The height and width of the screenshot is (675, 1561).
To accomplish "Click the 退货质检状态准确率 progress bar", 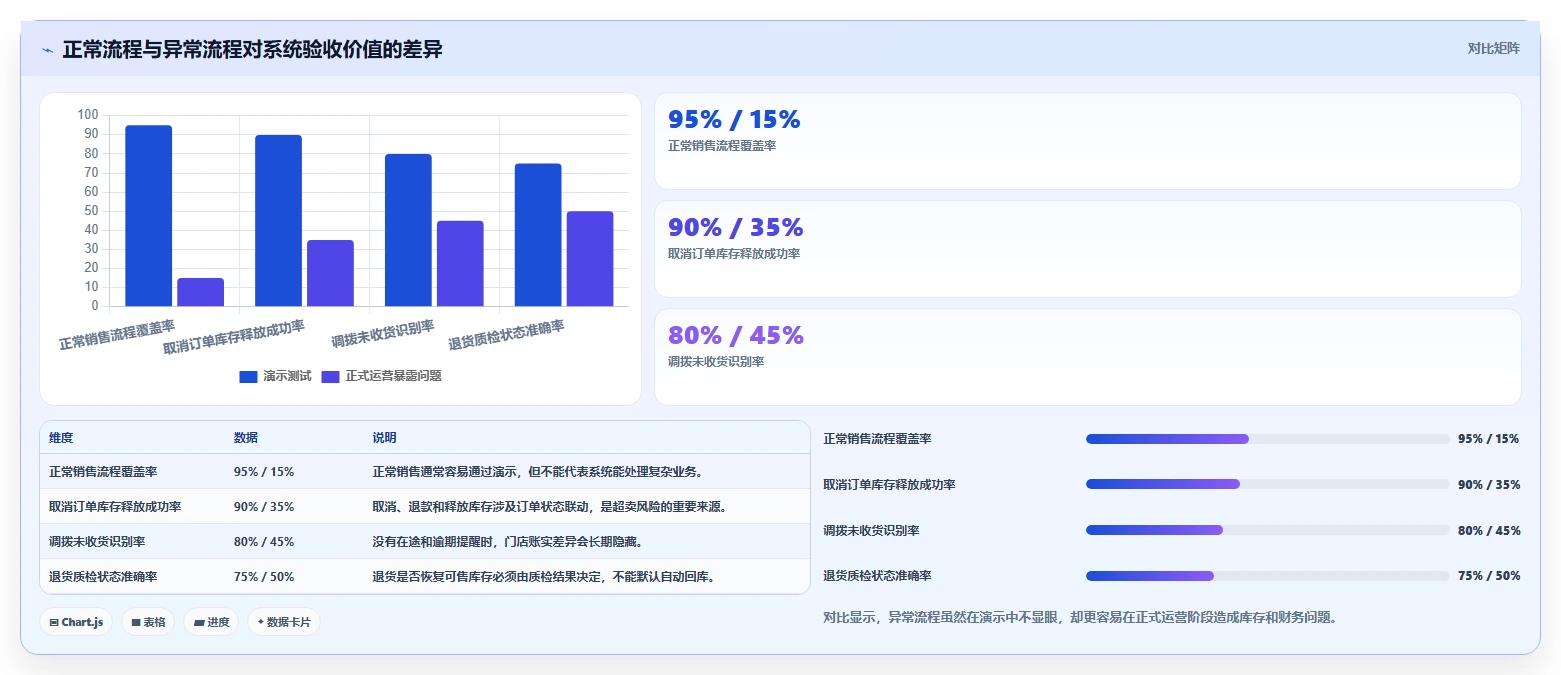I will (x=1268, y=576).
